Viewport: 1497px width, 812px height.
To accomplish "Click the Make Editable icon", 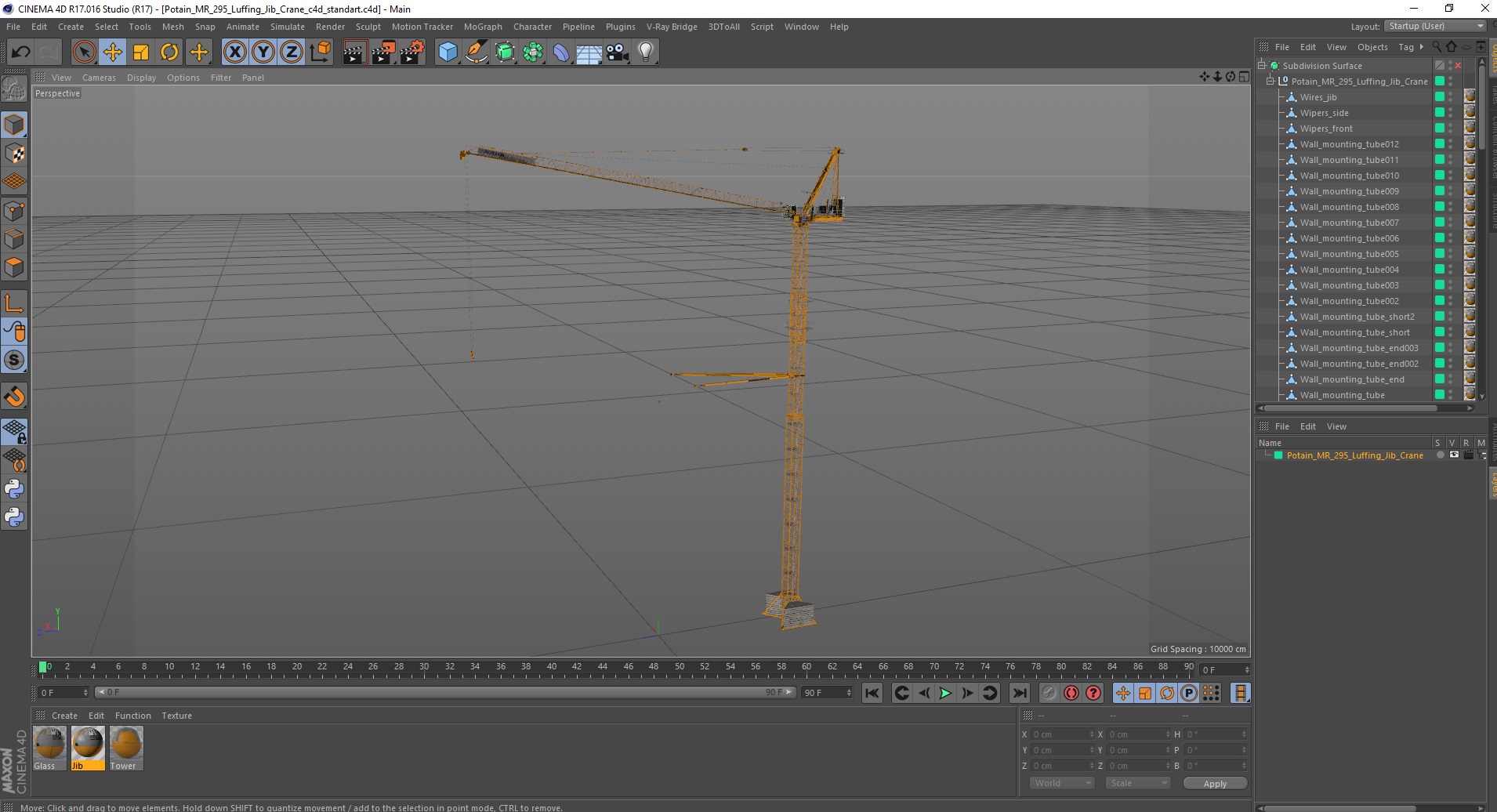I will (14, 89).
